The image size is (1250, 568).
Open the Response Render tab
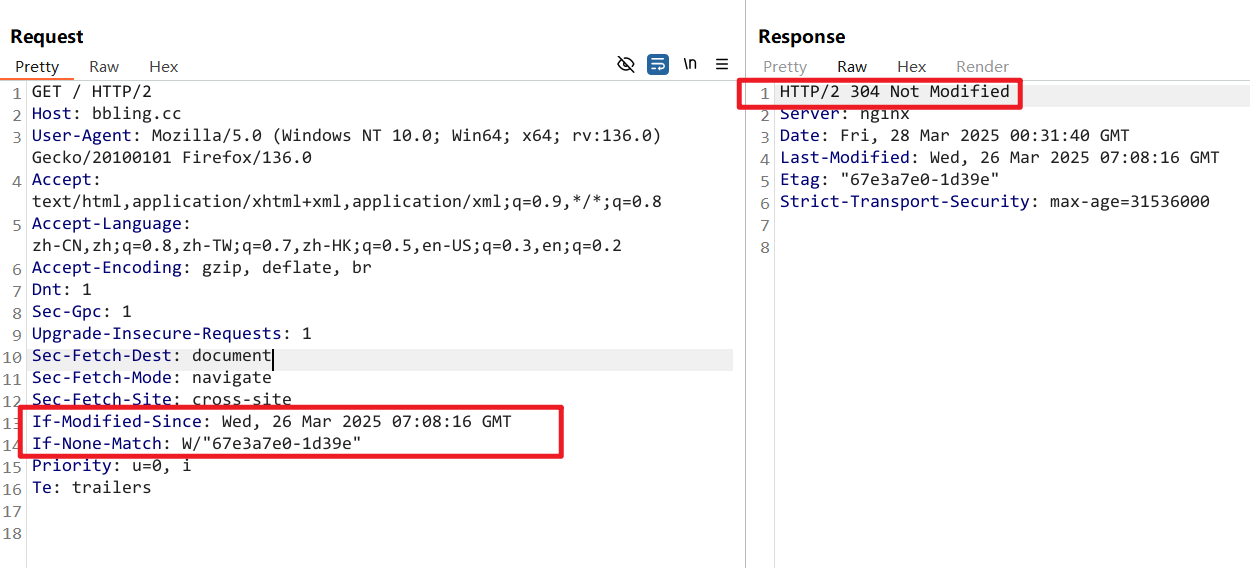tap(982, 67)
